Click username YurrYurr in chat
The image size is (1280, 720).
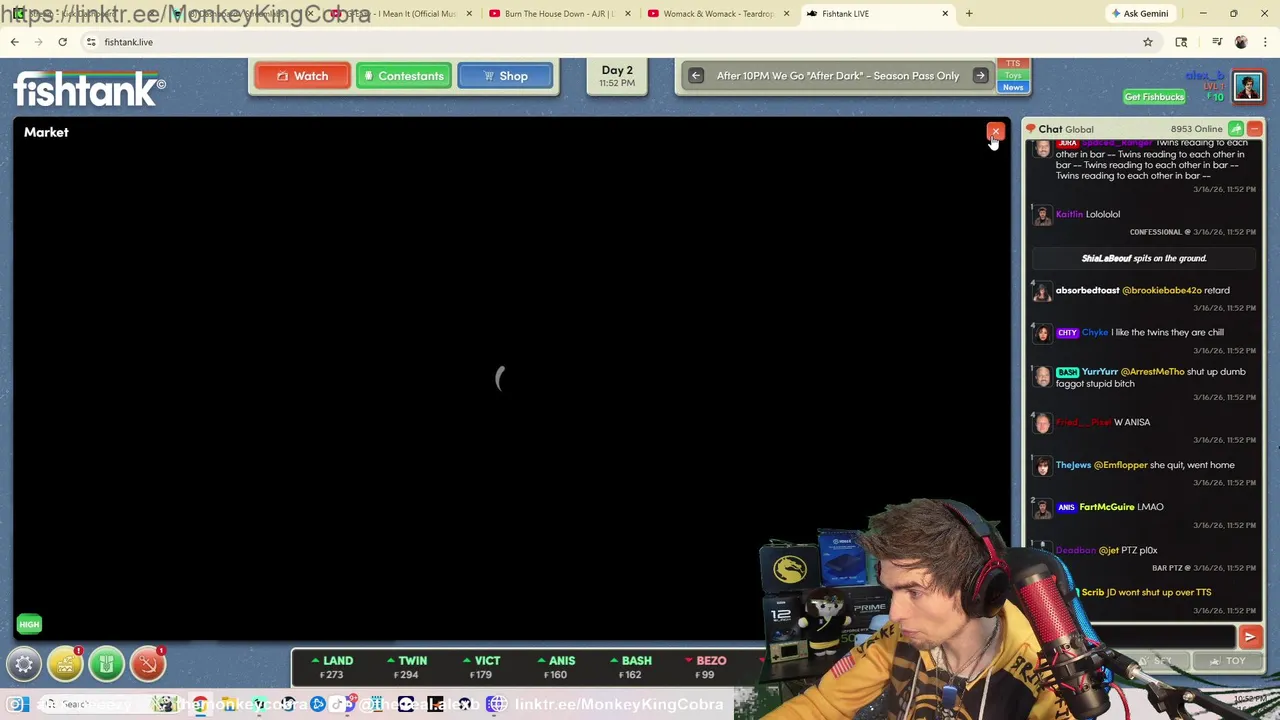[x=1099, y=372]
